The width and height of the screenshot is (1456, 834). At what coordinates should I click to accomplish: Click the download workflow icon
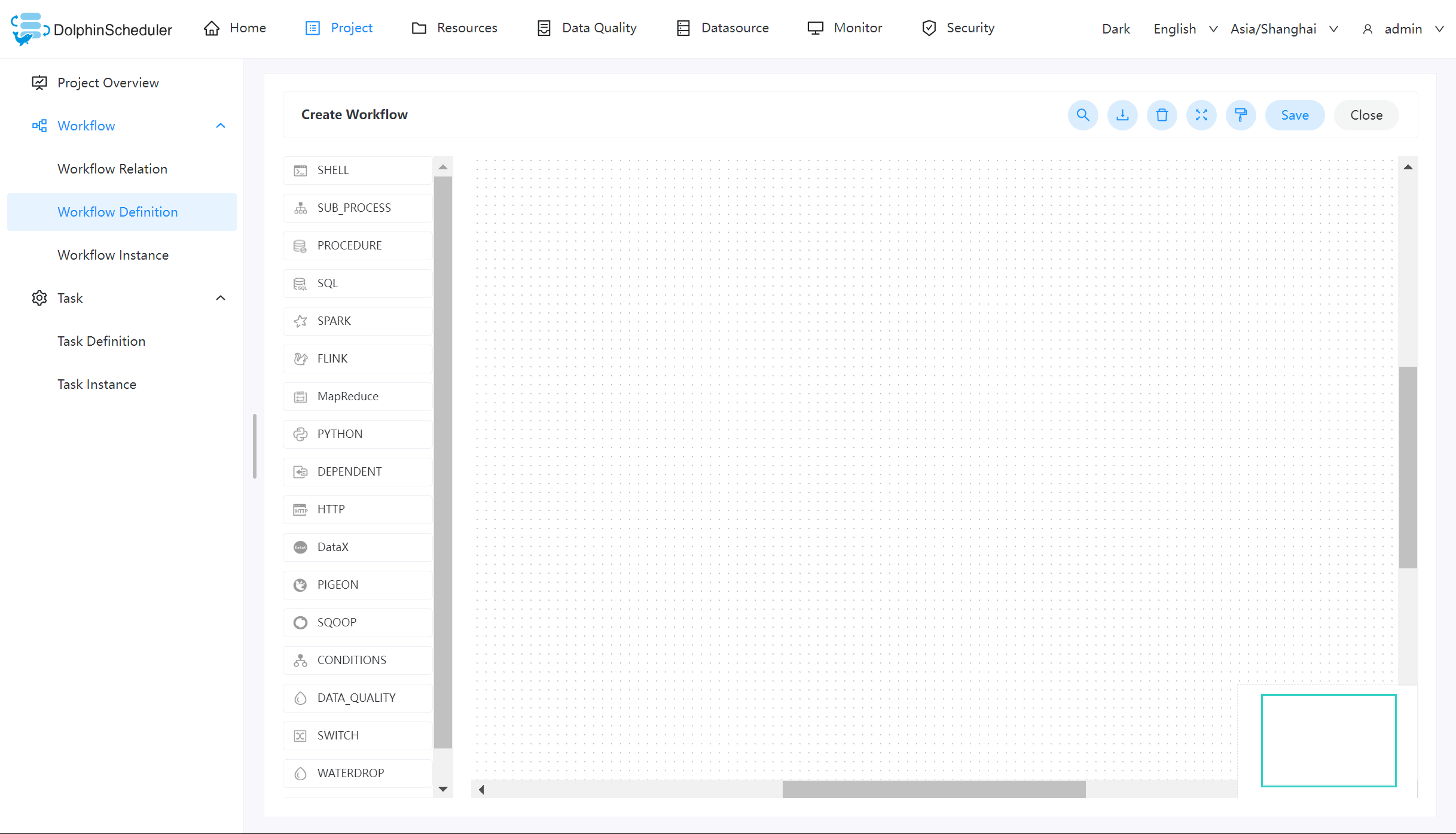[1122, 115]
